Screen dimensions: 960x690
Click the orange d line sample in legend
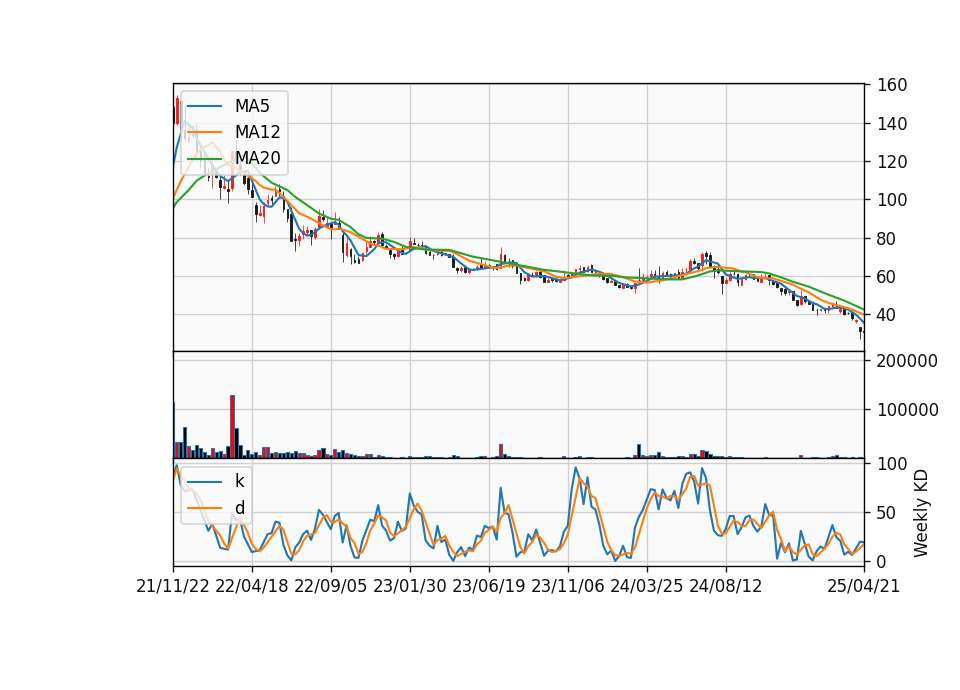click(x=204, y=508)
